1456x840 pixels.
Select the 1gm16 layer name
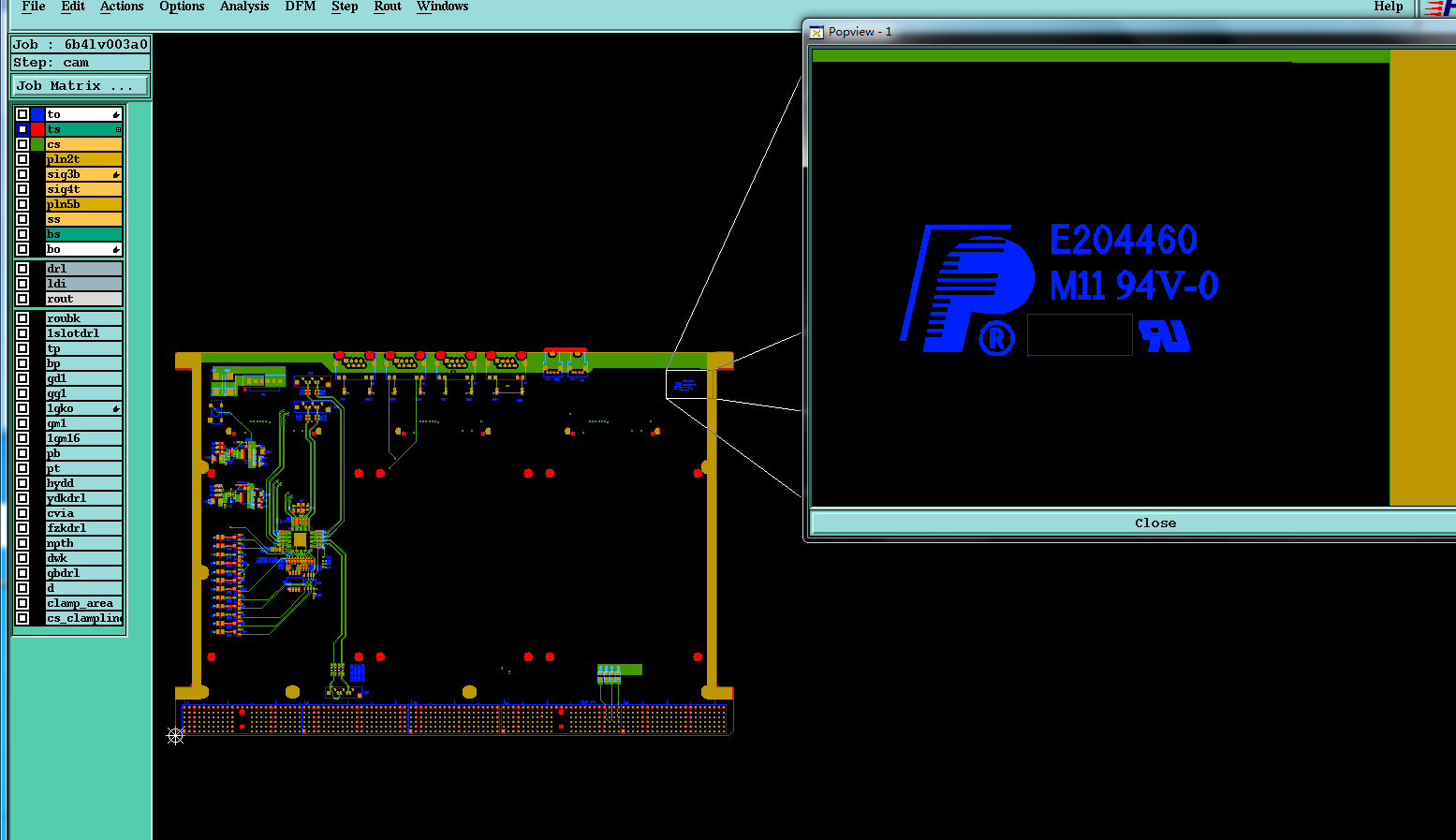[84, 438]
